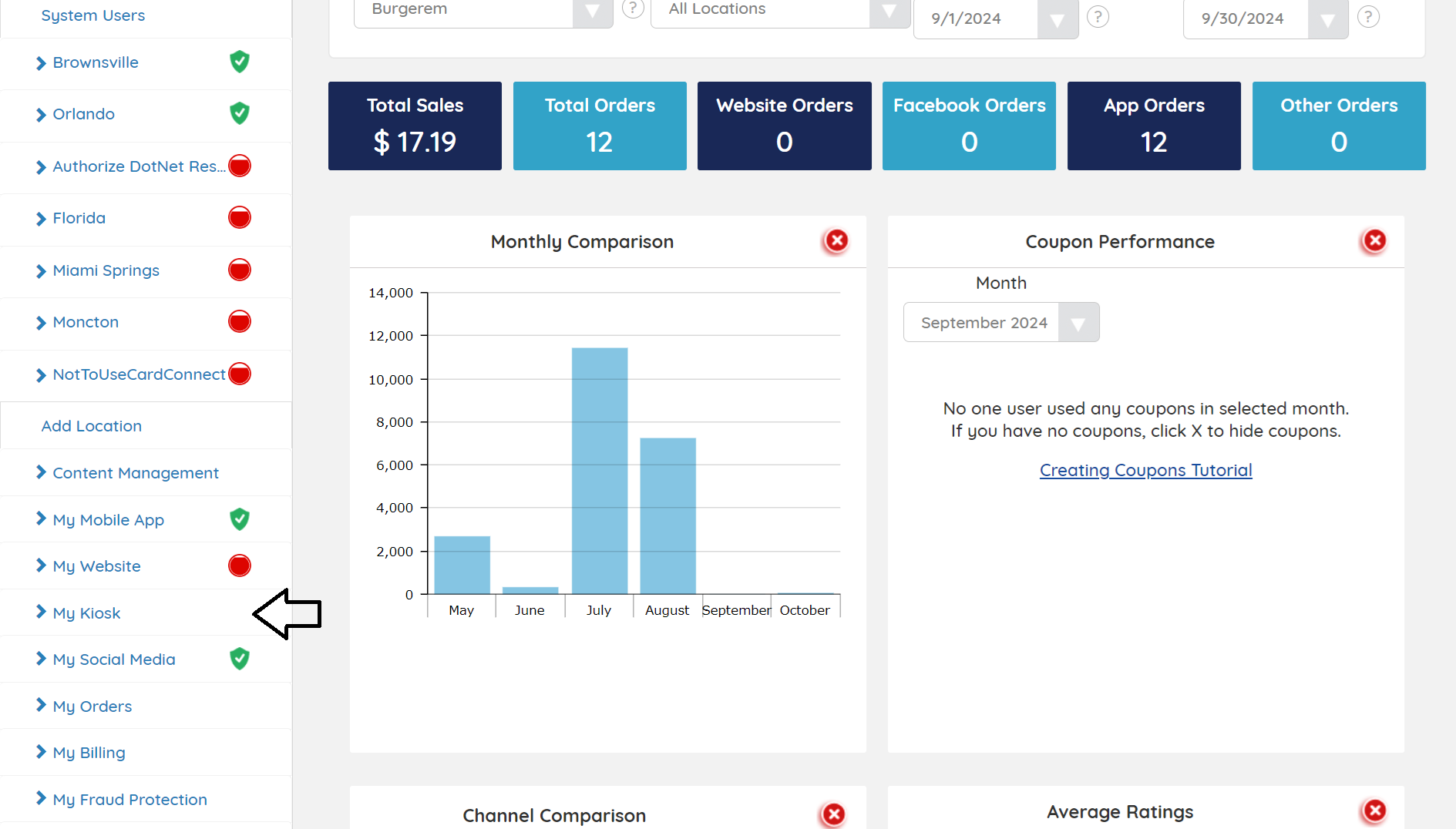Click the May bar in Monthly Comparison chart
Screen dimensions: 1456x829
462,565
